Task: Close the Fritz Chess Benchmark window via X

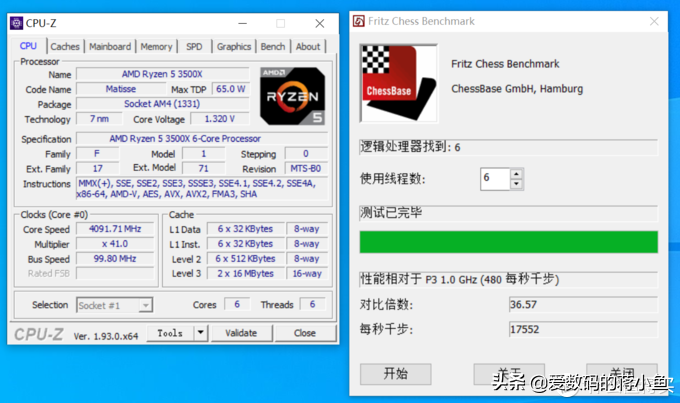Action: pos(654,21)
